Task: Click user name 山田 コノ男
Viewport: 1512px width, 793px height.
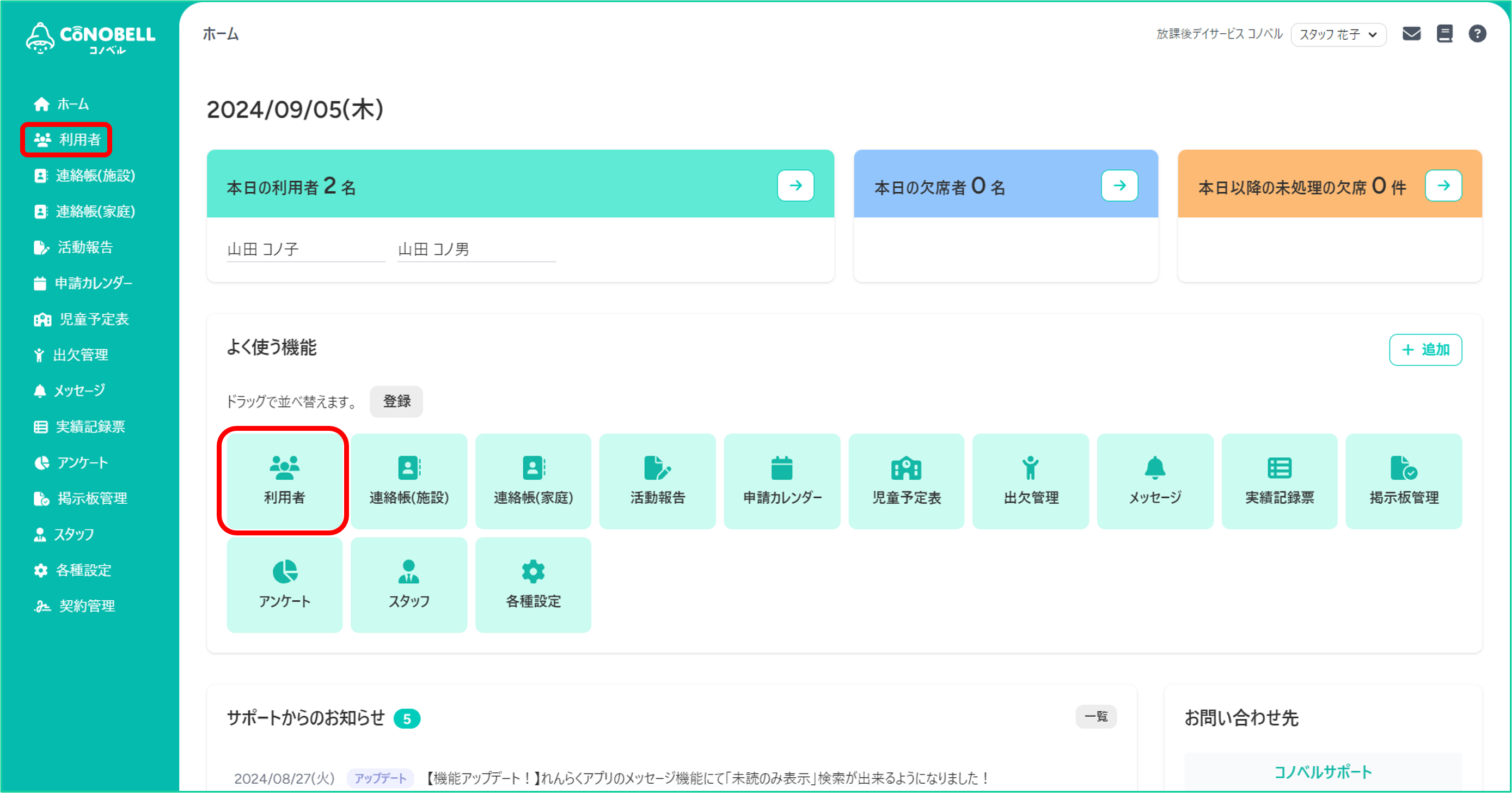Action: [434, 249]
